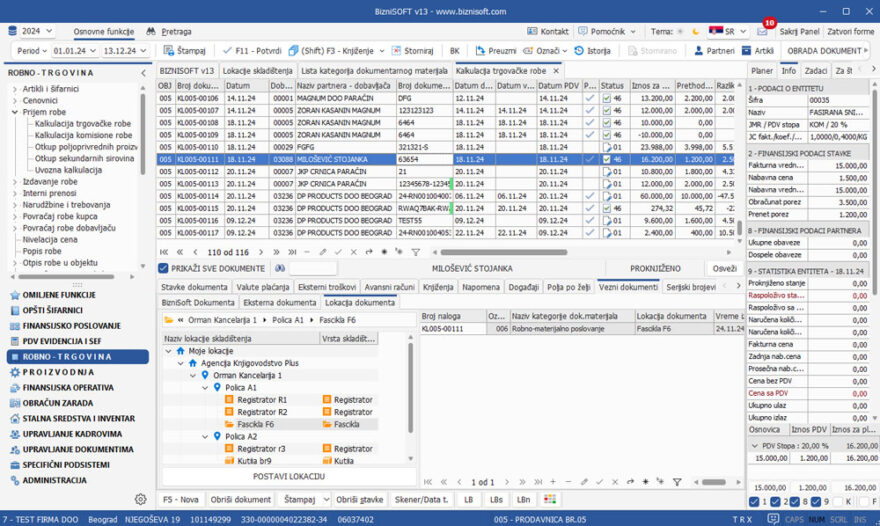
Task: Toggle the Prikaži sve dokumente checkbox
Action: pos(164,268)
